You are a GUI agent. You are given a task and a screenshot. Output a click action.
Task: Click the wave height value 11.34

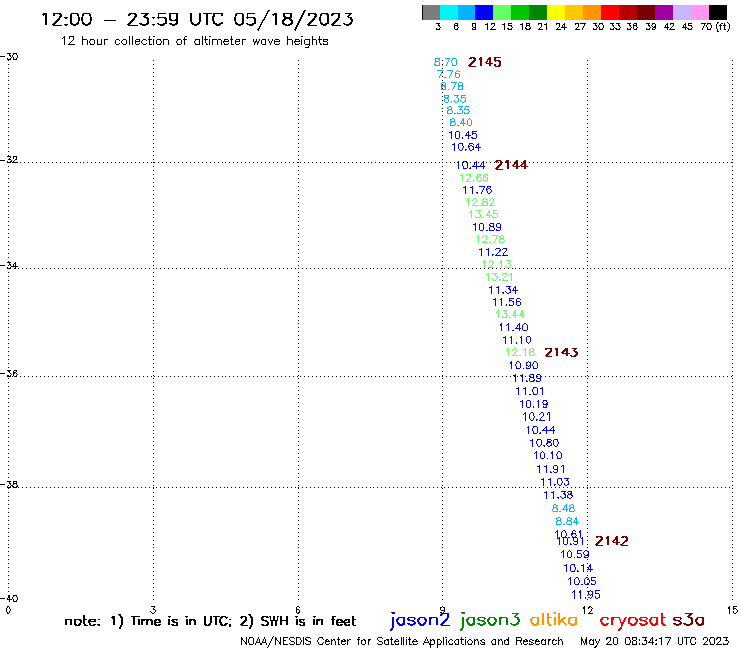pyautogui.click(x=503, y=290)
